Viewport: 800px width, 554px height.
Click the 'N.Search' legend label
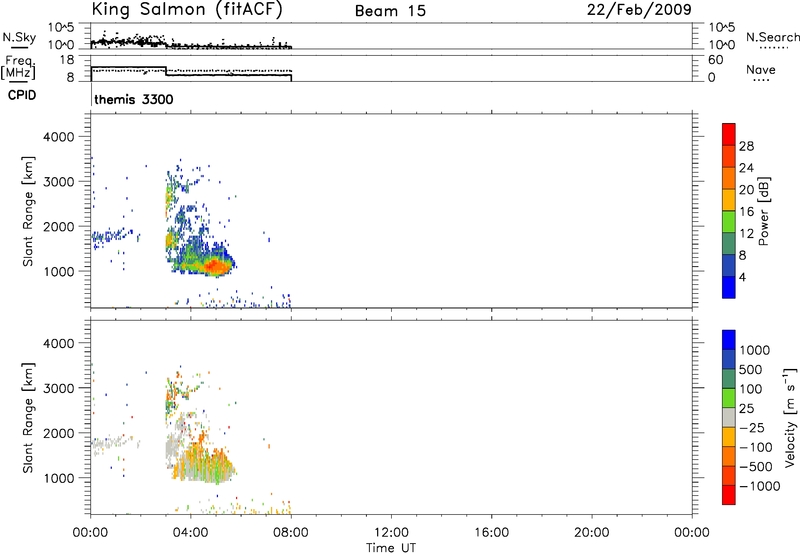coord(773,37)
